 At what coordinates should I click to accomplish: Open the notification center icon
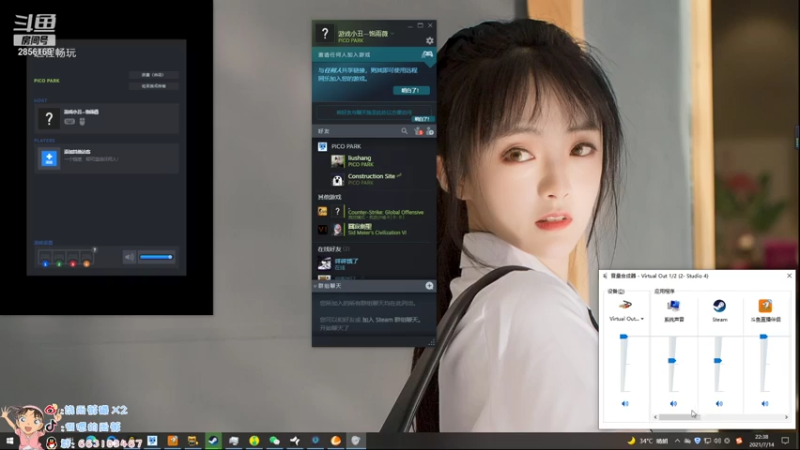pos(785,441)
